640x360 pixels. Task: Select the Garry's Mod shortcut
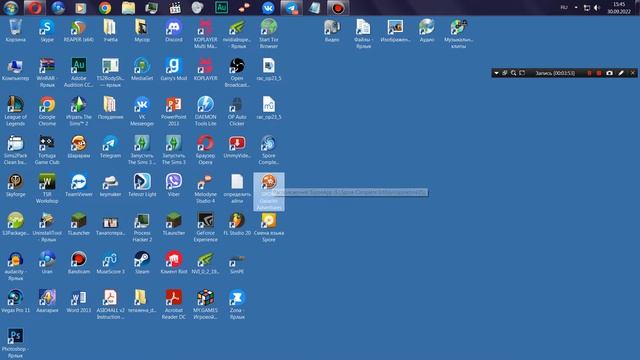pyautogui.click(x=174, y=69)
